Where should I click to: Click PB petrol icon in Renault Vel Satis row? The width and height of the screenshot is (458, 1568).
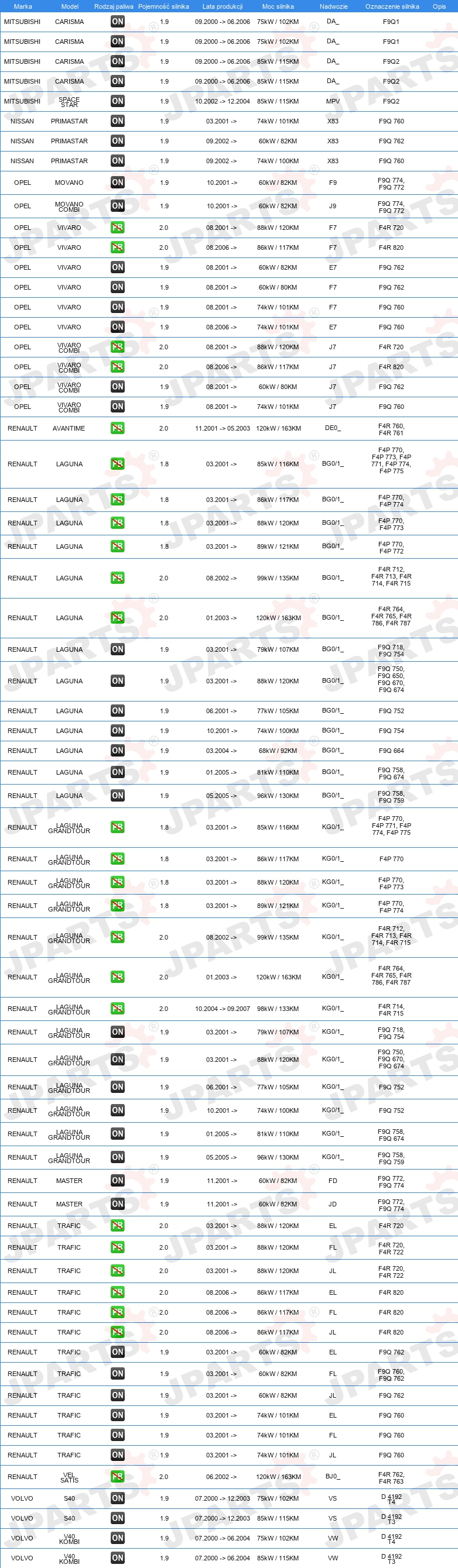click(x=118, y=1477)
